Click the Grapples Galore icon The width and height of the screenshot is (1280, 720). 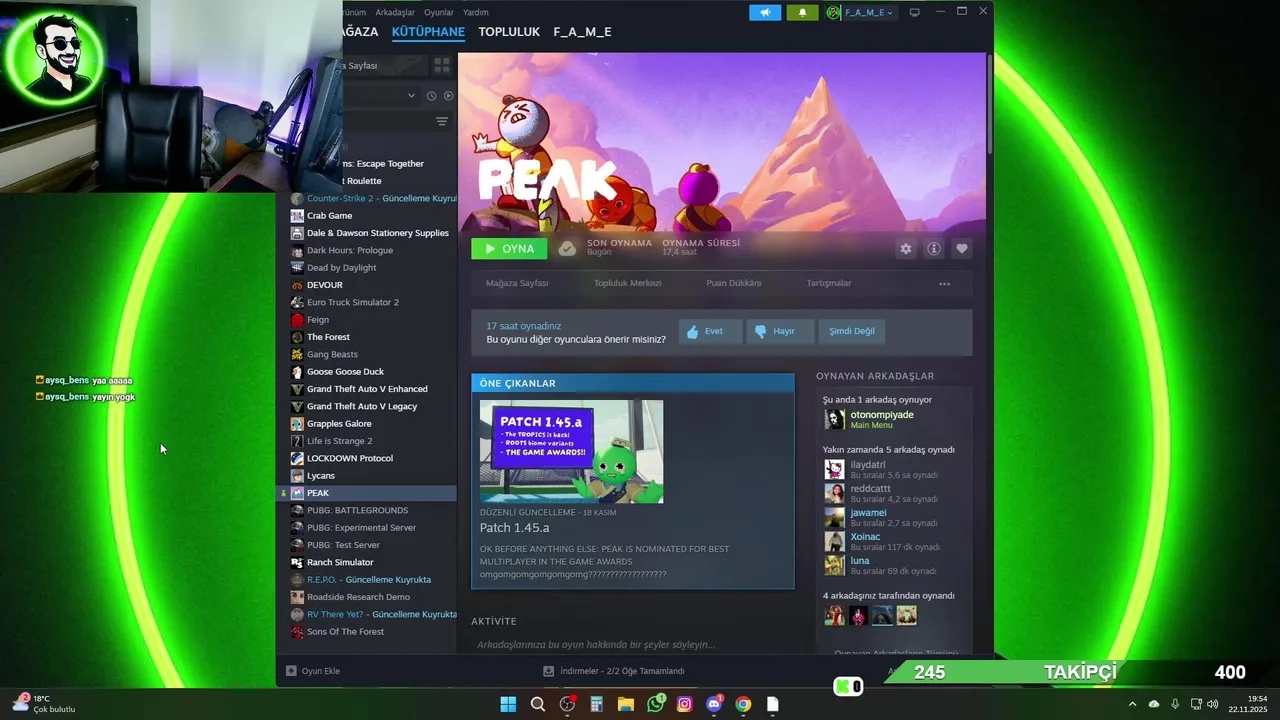[297, 424]
